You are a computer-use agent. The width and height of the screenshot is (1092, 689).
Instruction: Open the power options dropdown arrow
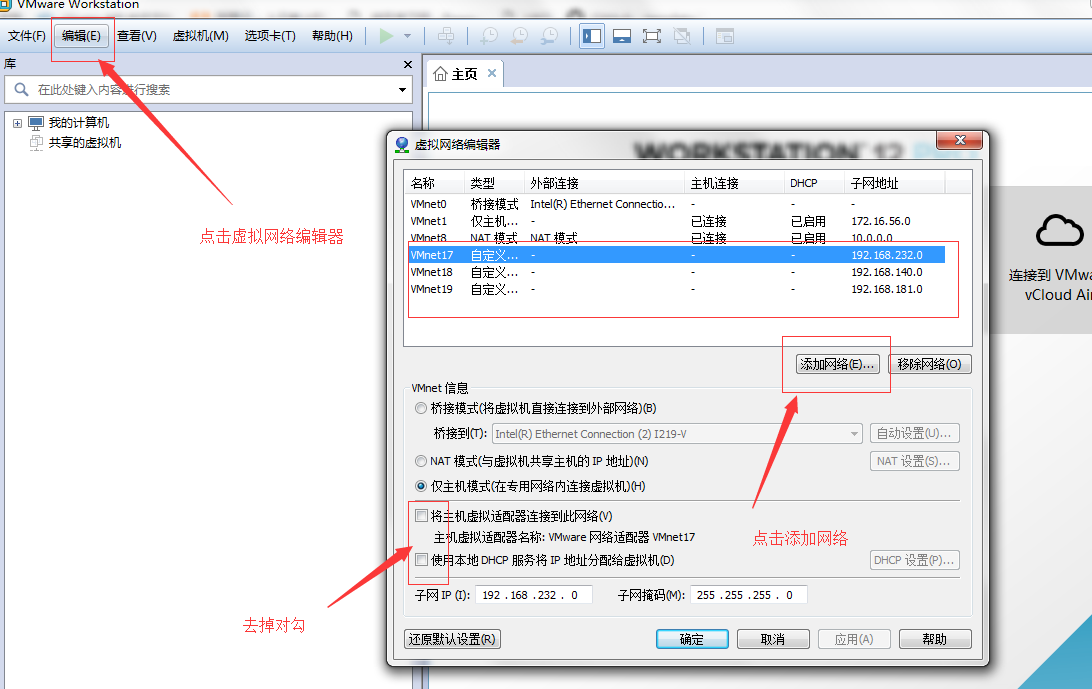click(407, 36)
